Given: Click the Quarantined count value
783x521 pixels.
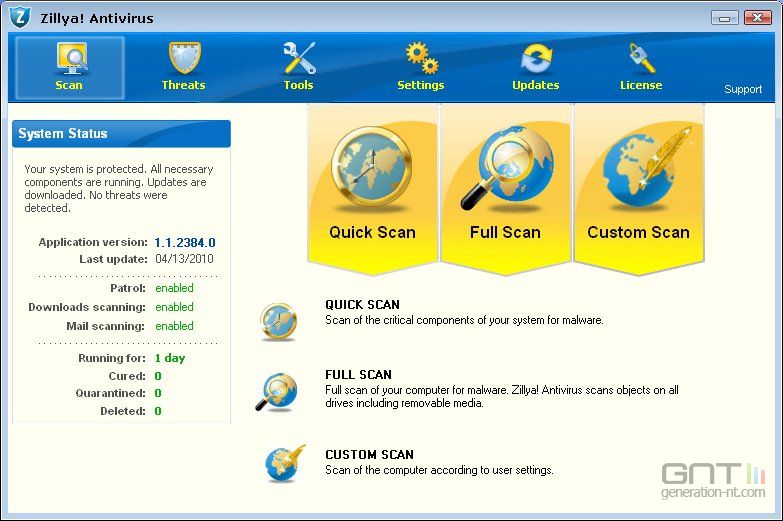Looking at the screenshot, I should click(158, 394).
